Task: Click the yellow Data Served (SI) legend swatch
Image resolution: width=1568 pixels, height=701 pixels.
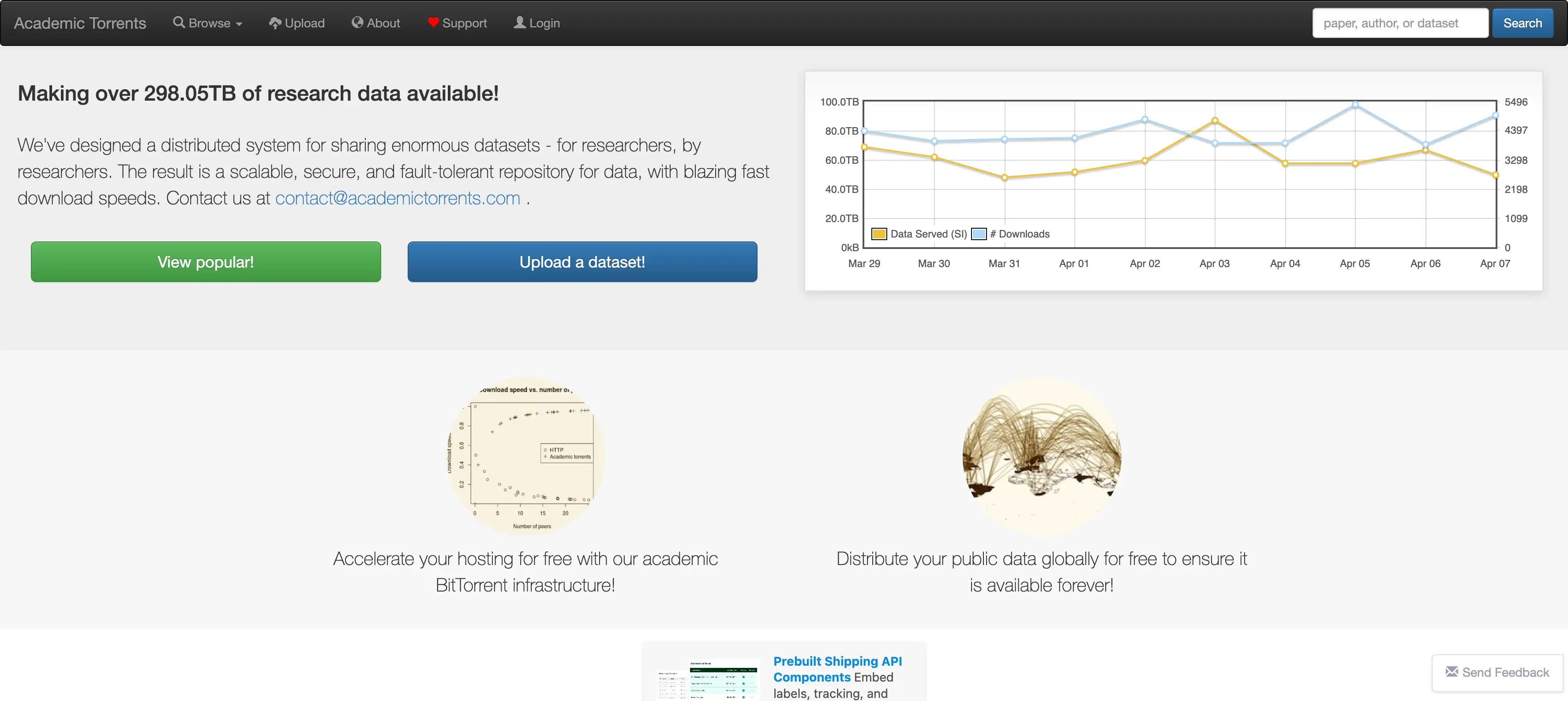Action: pyautogui.click(x=879, y=234)
